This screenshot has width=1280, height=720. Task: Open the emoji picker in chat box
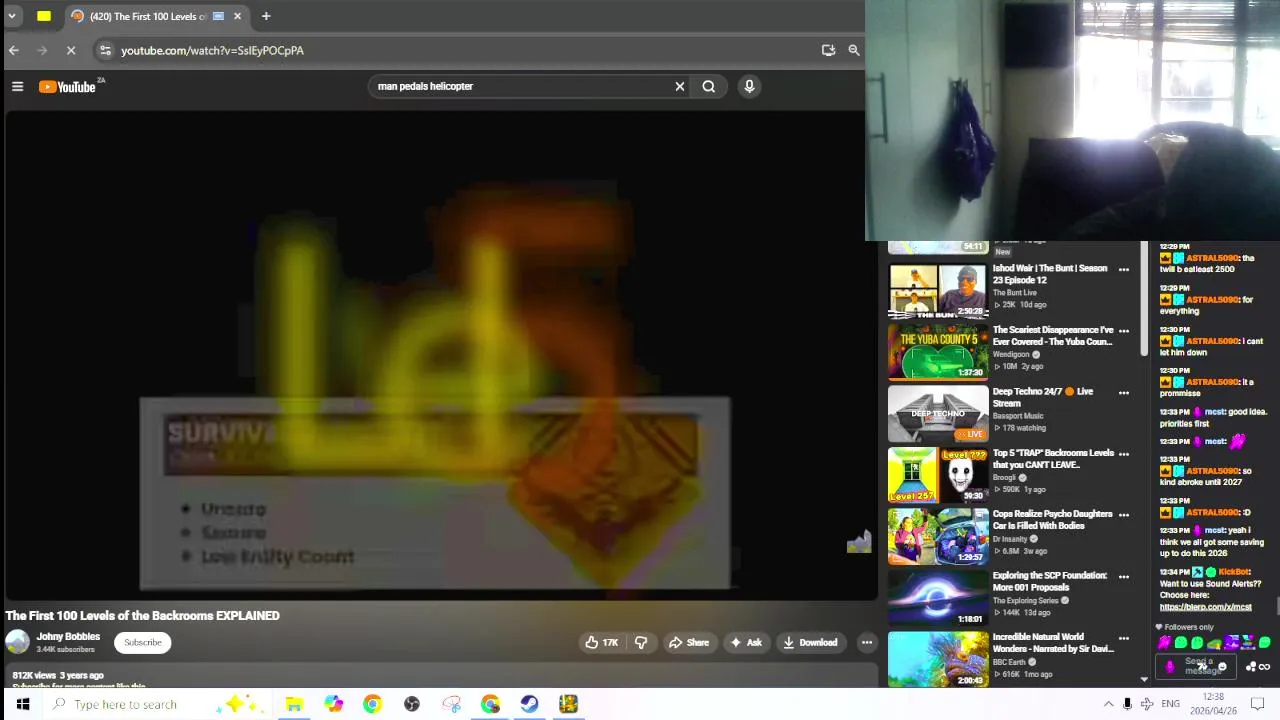point(1222,667)
